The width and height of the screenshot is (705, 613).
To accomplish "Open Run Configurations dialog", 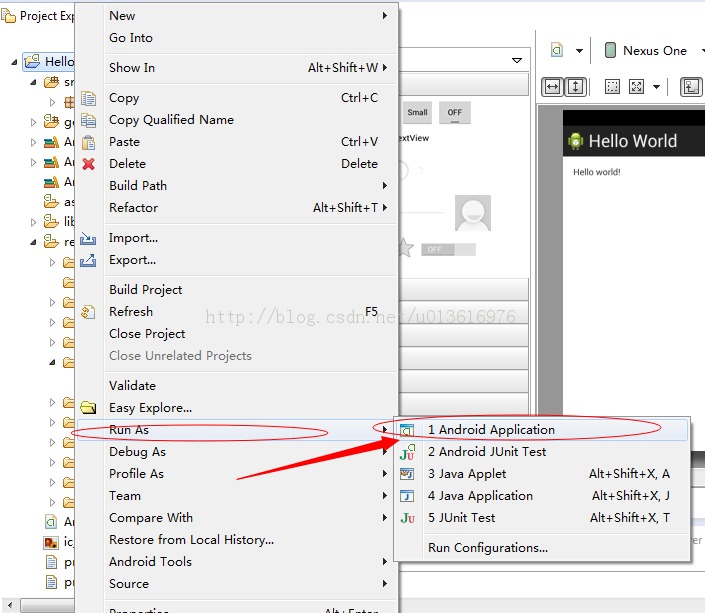I will (x=542, y=548).
